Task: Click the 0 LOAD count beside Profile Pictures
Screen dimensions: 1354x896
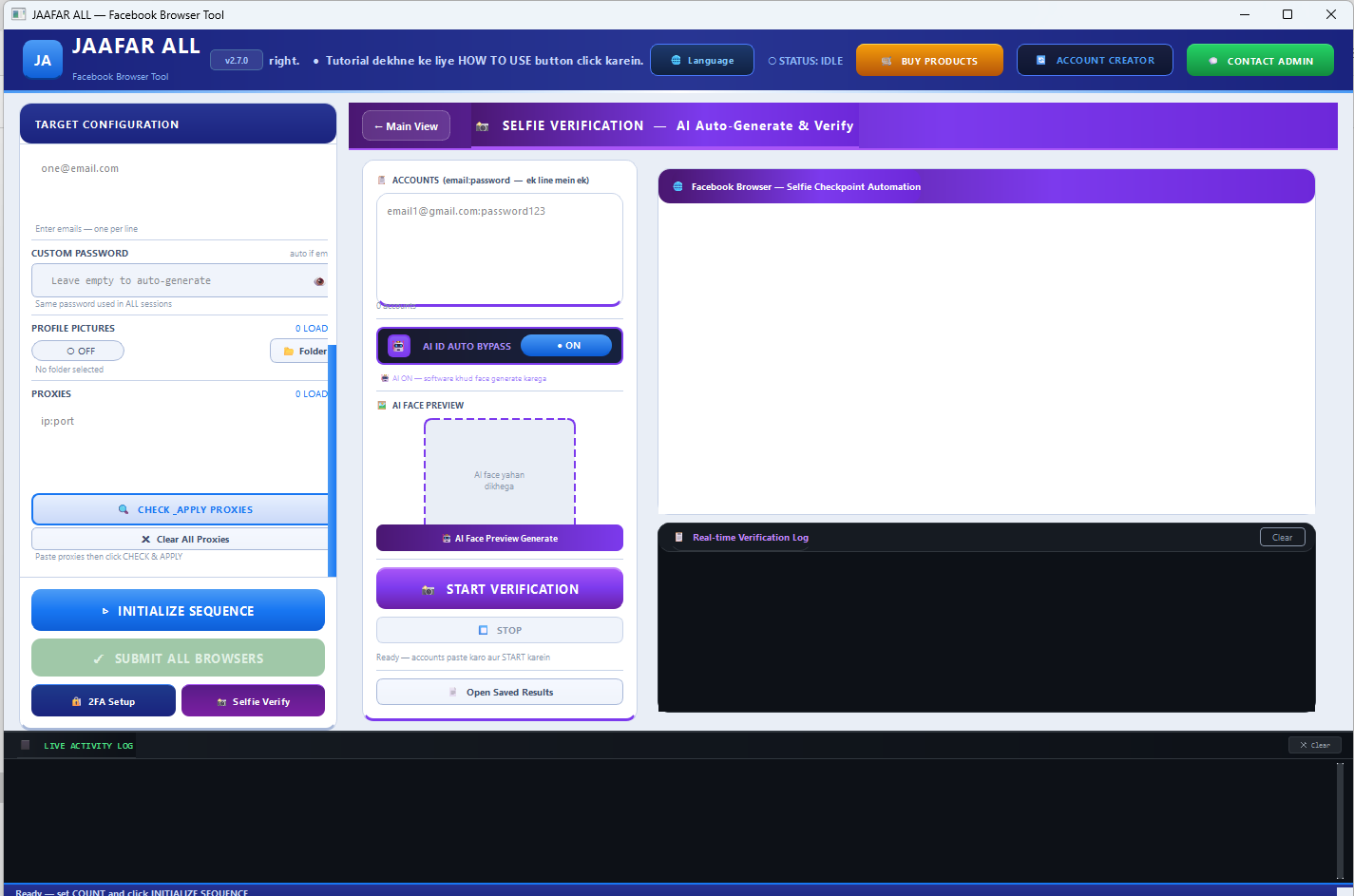Action: (312, 329)
